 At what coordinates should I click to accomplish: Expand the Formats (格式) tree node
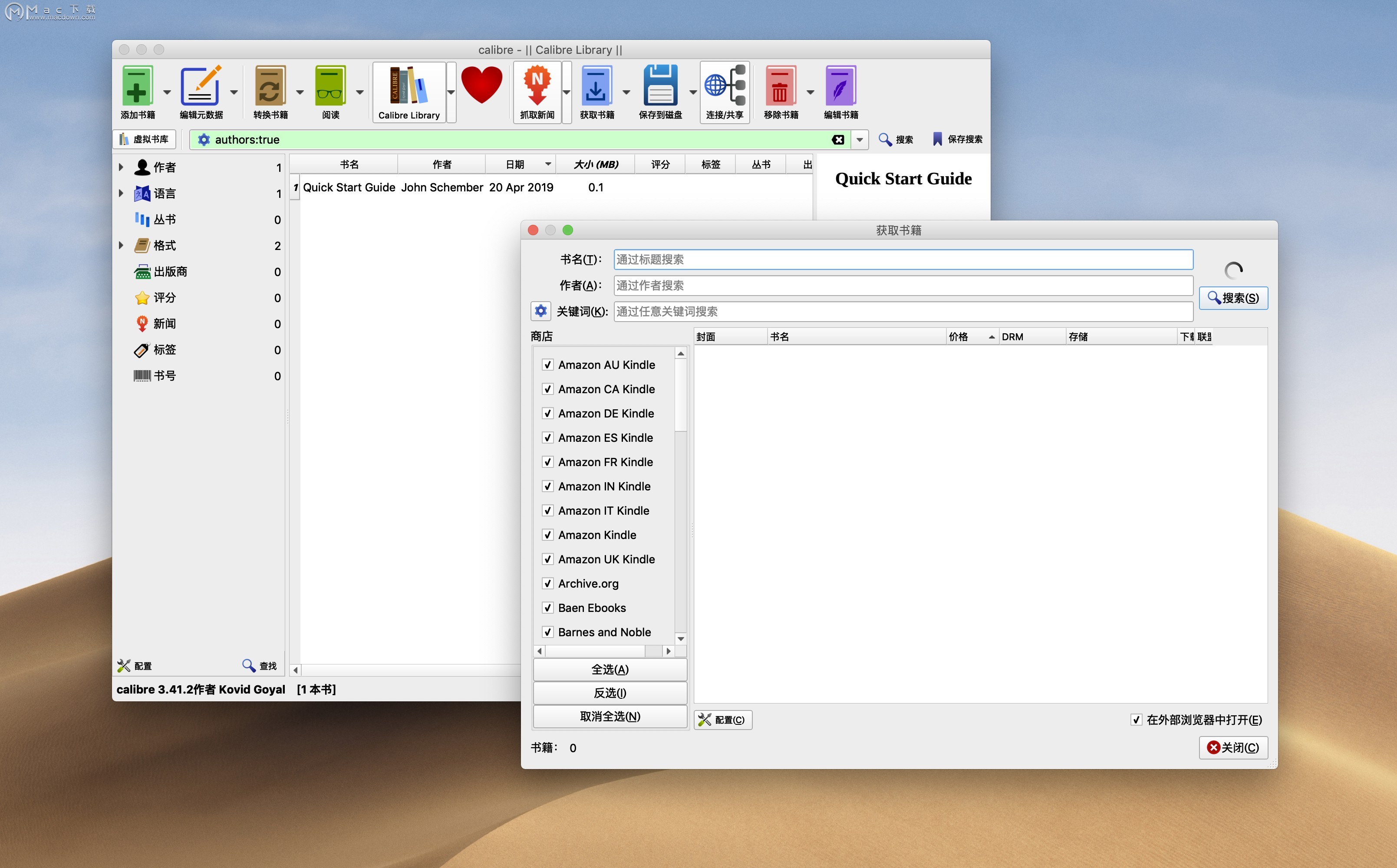[121, 245]
